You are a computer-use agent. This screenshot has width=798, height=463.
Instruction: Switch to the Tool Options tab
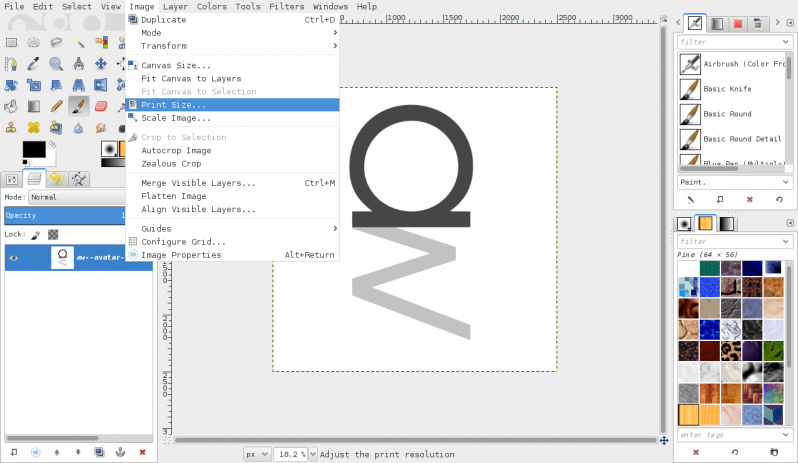(x=12, y=179)
